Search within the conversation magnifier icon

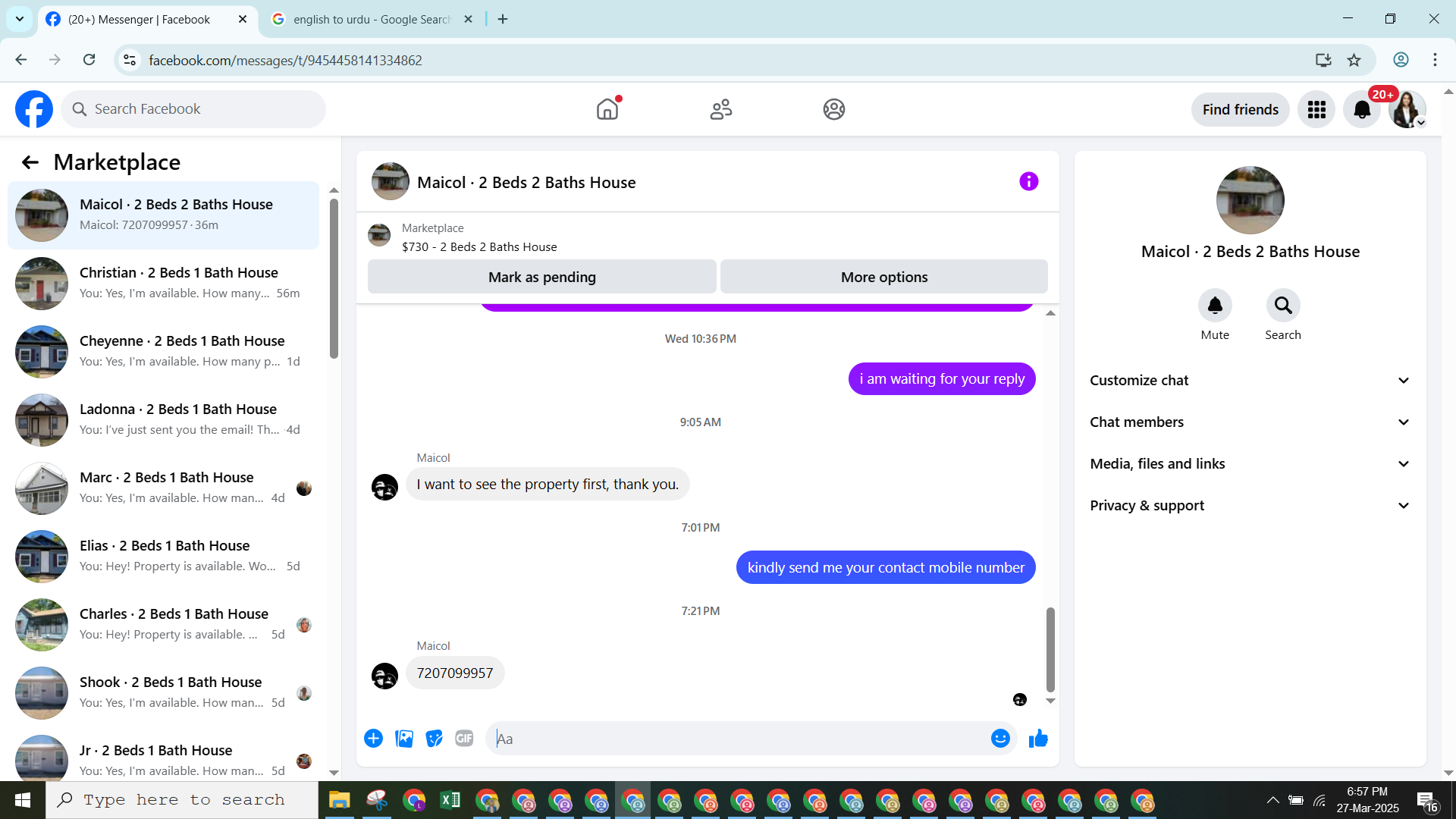coord(1283,306)
